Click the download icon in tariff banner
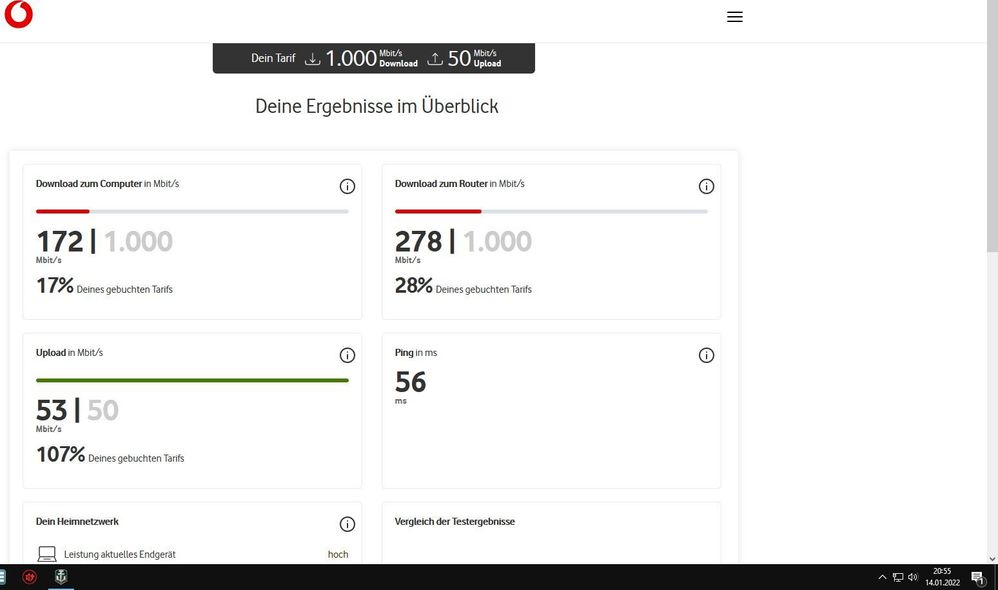998x590 pixels. tap(313, 59)
